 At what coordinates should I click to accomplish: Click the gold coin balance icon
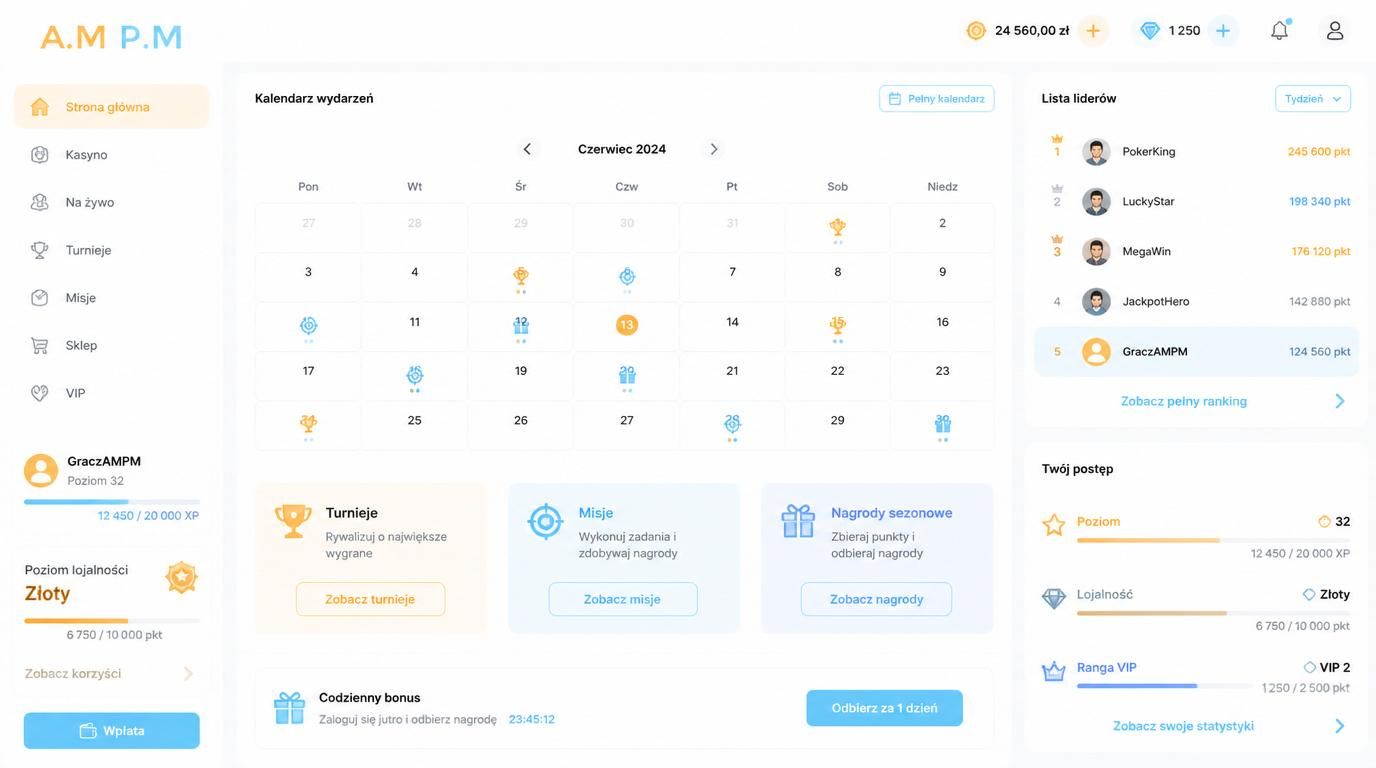[x=976, y=31]
